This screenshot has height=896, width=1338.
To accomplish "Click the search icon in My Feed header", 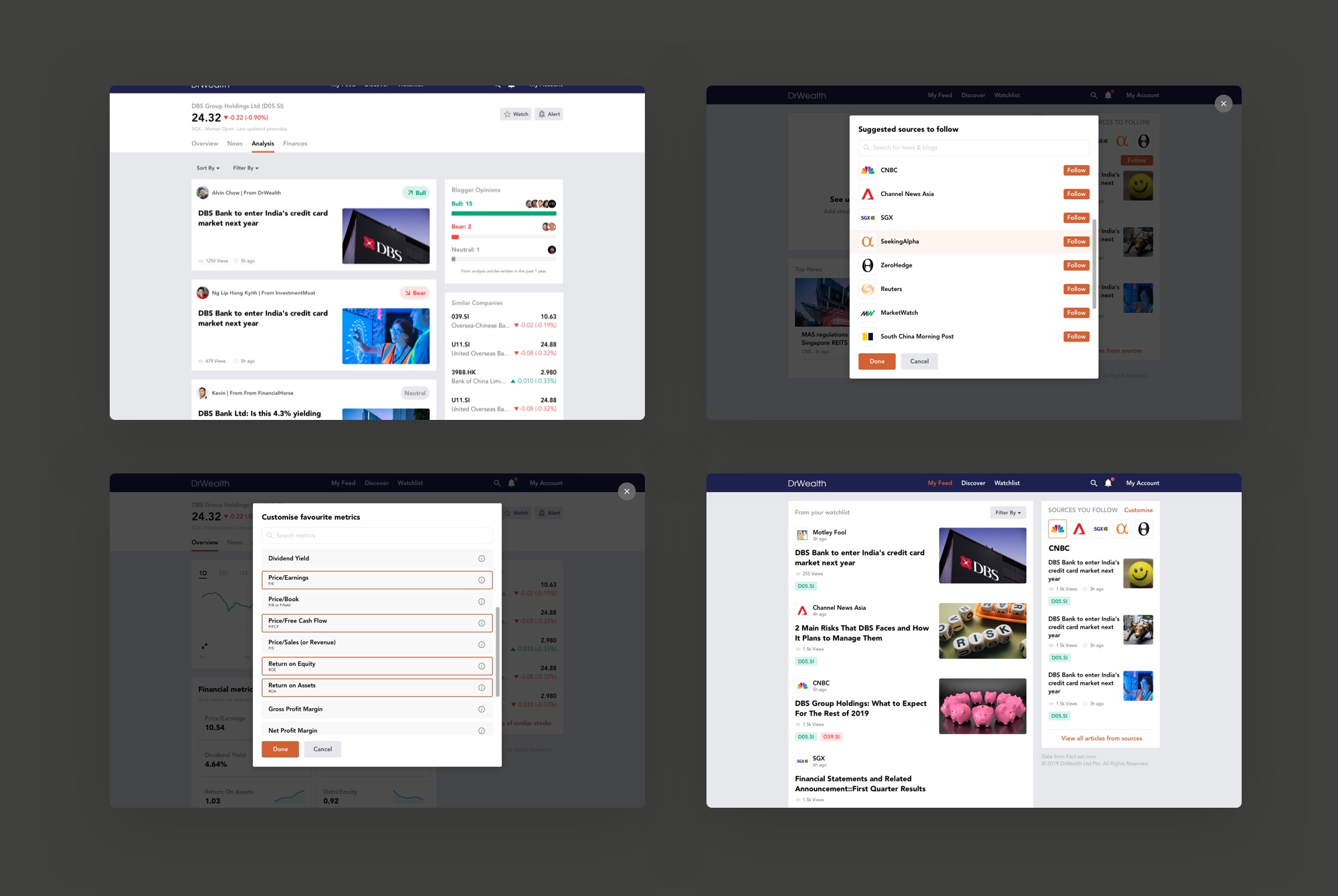I will [1094, 483].
